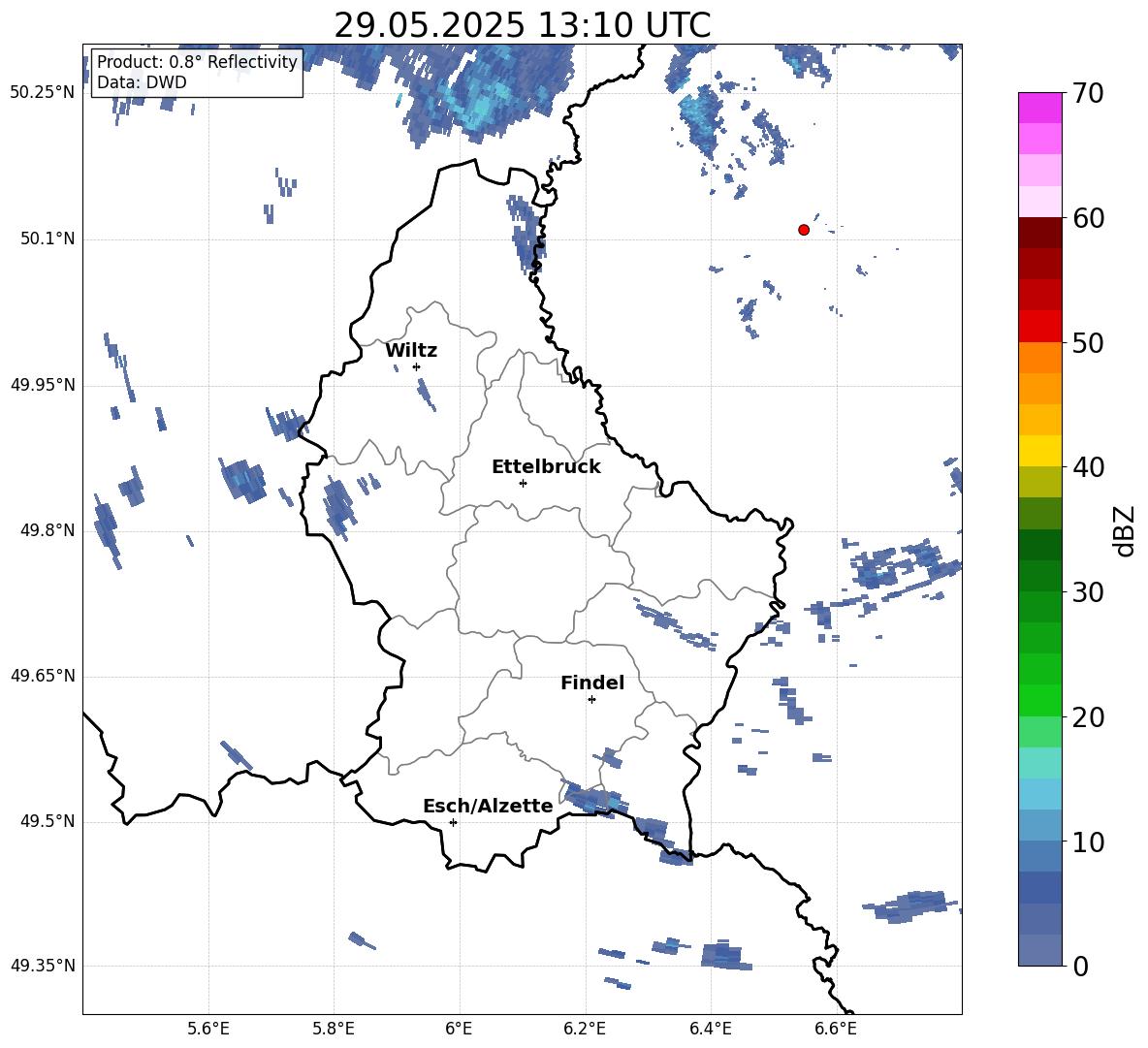
Task: Click the yellow colorbar segment at 40
Action: [1039, 451]
